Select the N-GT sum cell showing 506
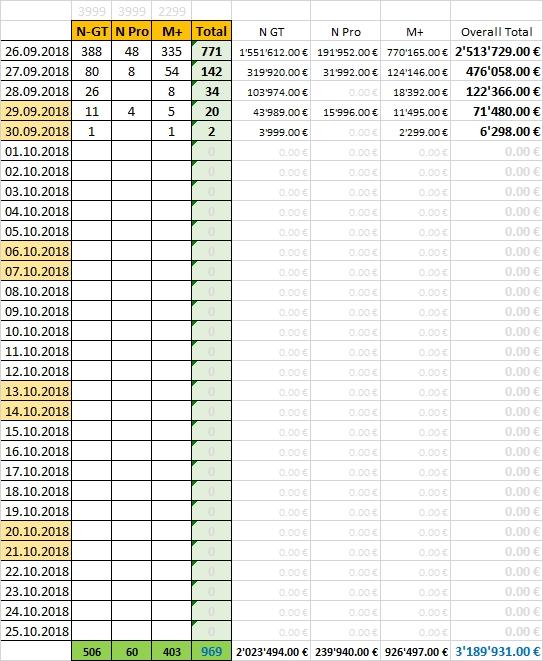543x661 pixels. click(91, 652)
